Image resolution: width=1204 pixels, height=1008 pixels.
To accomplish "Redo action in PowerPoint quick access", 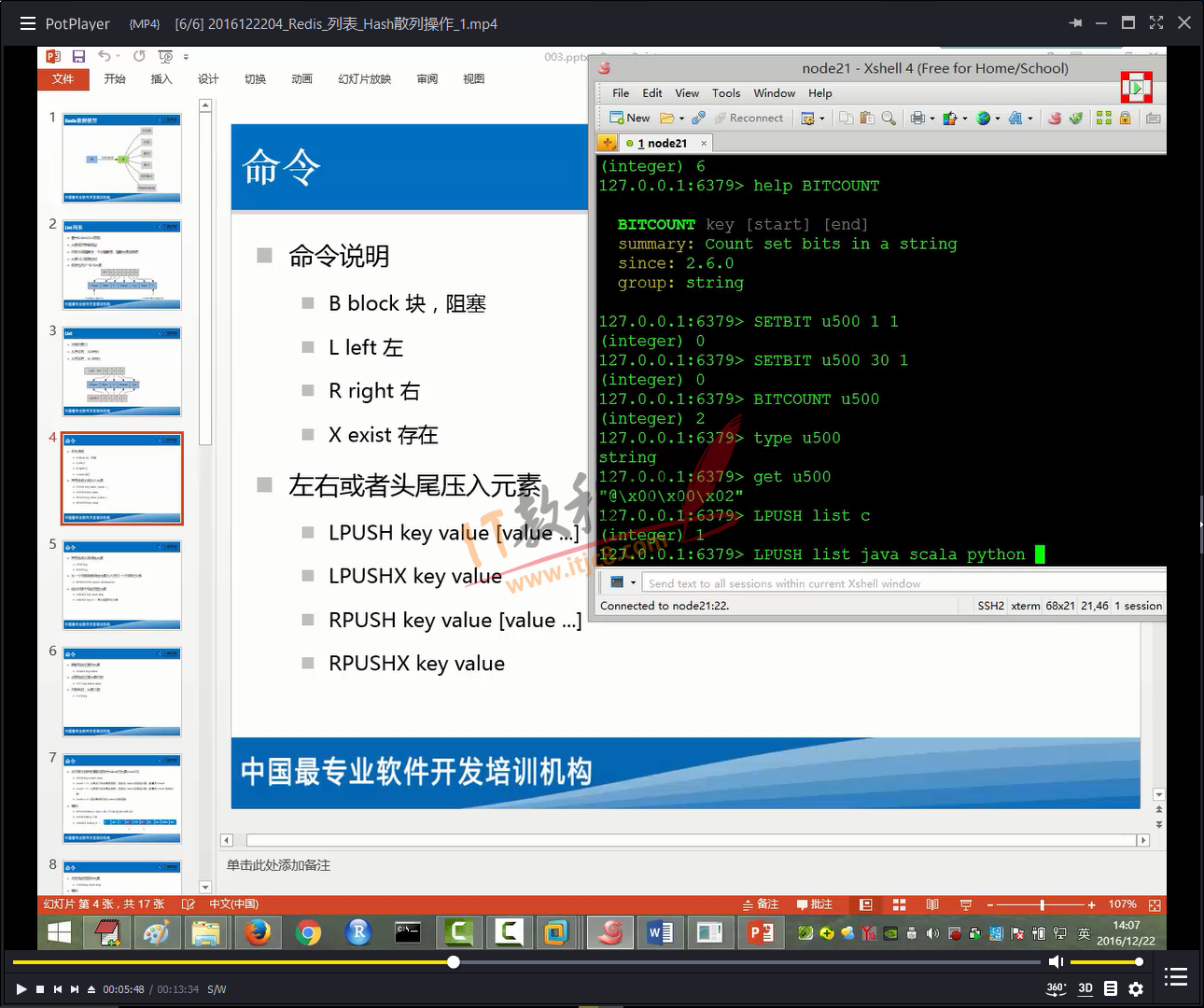I will tap(139, 57).
